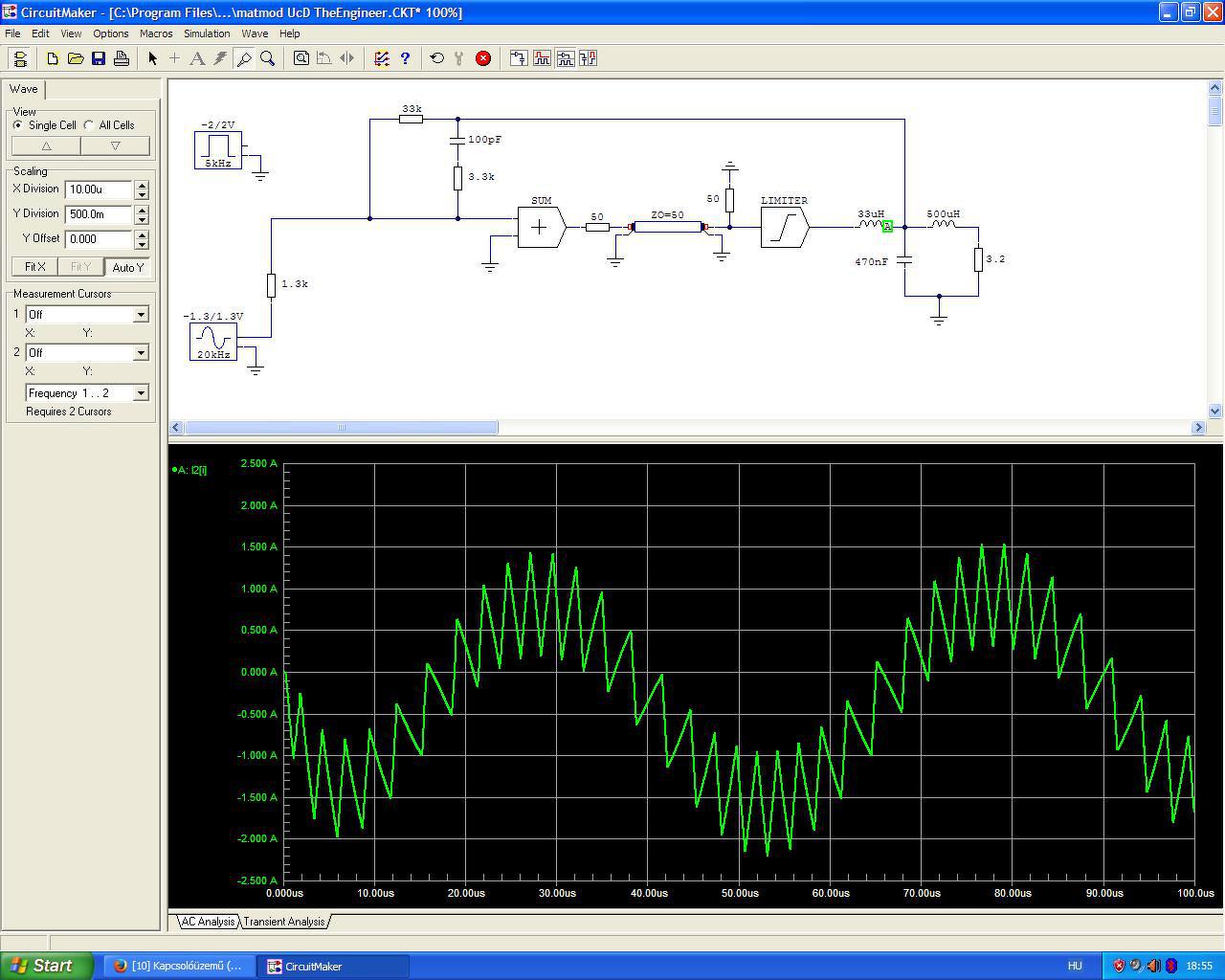
Task: Select the Zoom magnifier tool
Action: 268,58
